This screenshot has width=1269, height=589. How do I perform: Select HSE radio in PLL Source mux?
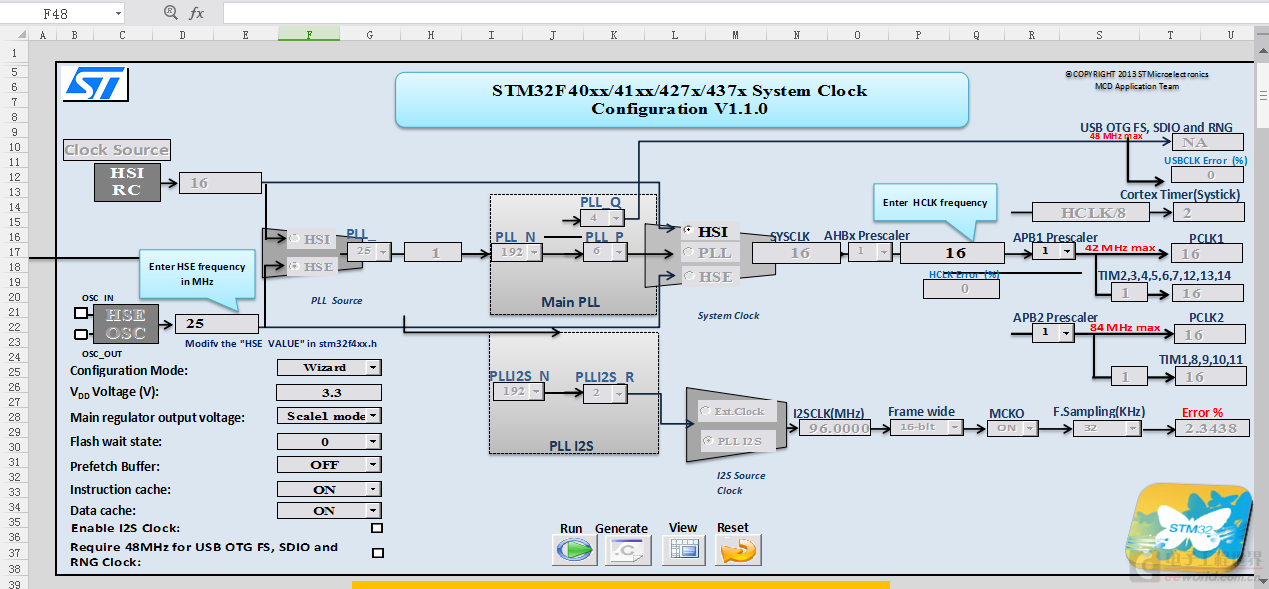[x=294, y=267]
